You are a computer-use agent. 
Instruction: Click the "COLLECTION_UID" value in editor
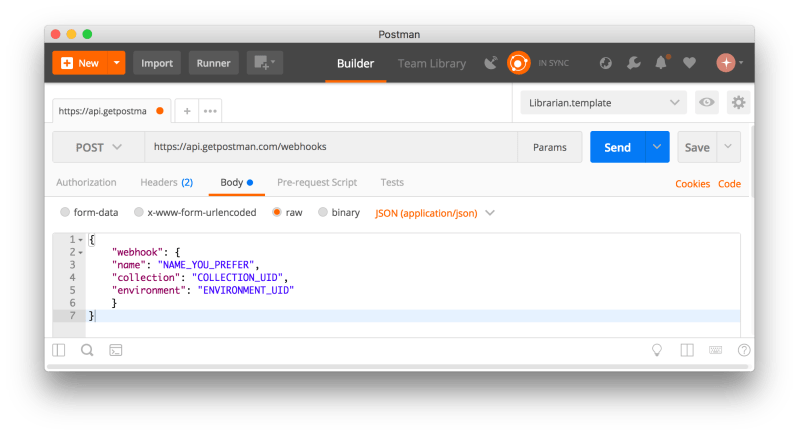(237, 278)
